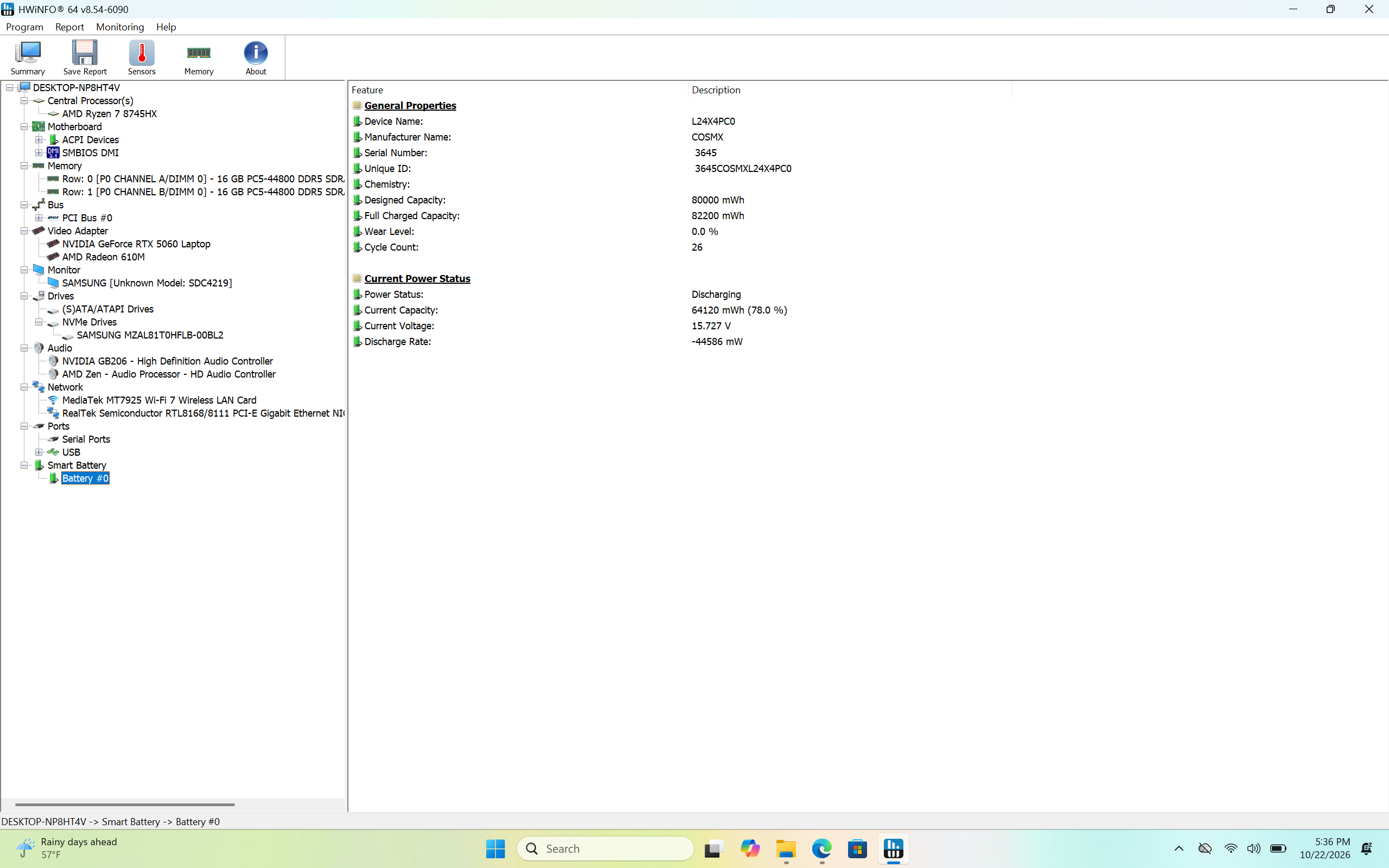Expand the SMBIOS DMI node
Image resolution: width=1389 pixels, height=868 pixels.
(x=39, y=152)
